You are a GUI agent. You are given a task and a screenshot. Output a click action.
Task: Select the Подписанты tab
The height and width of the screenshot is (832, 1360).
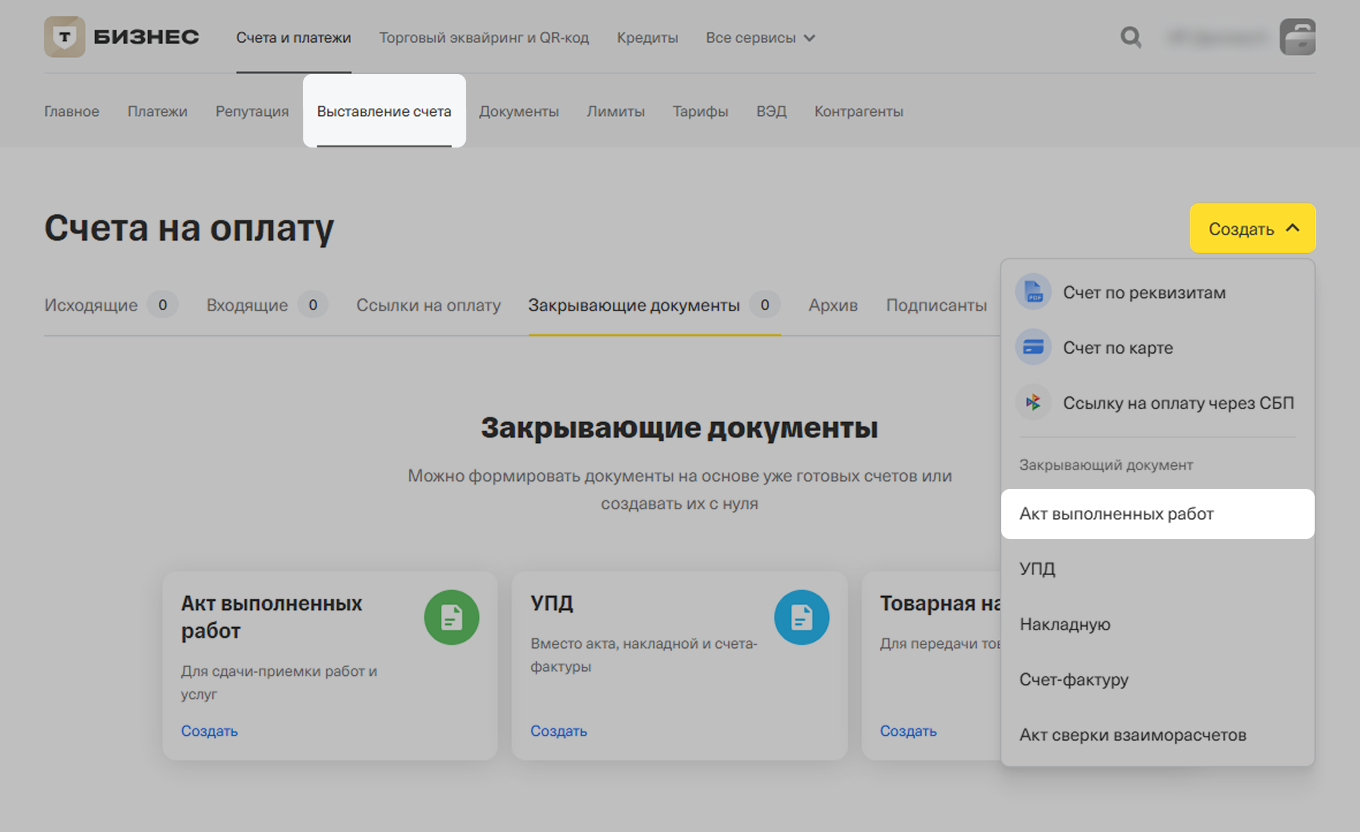pyautogui.click(x=936, y=305)
